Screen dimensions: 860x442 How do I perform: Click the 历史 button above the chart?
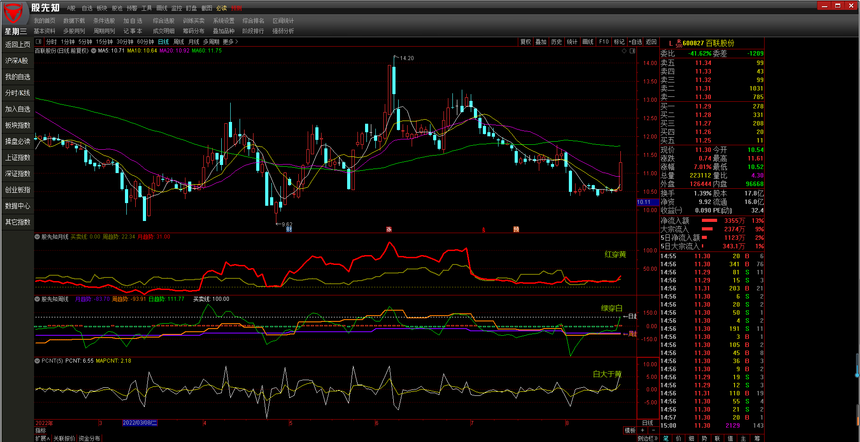(557, 42)
